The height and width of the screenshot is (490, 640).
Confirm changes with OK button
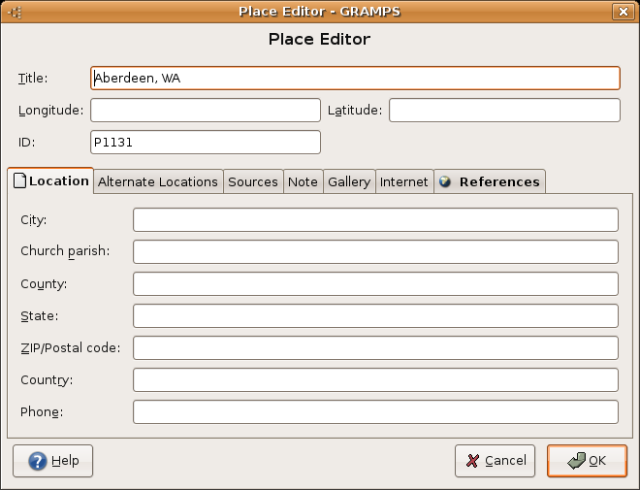coord(586,461)
